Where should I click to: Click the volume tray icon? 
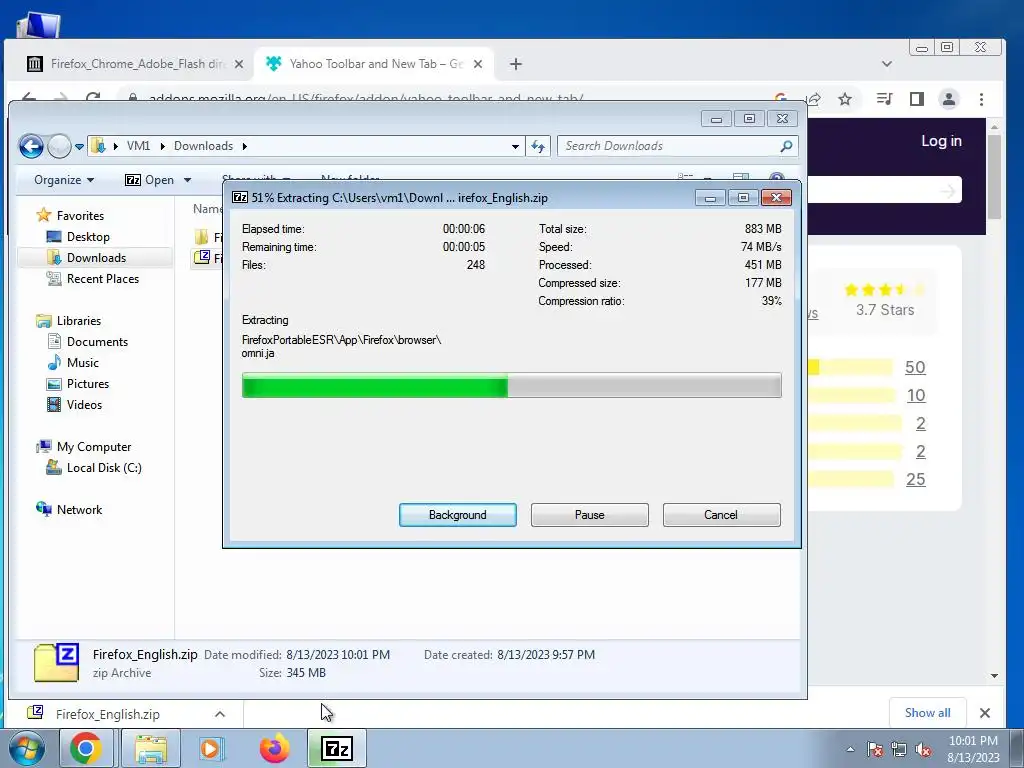coord(923,750)
